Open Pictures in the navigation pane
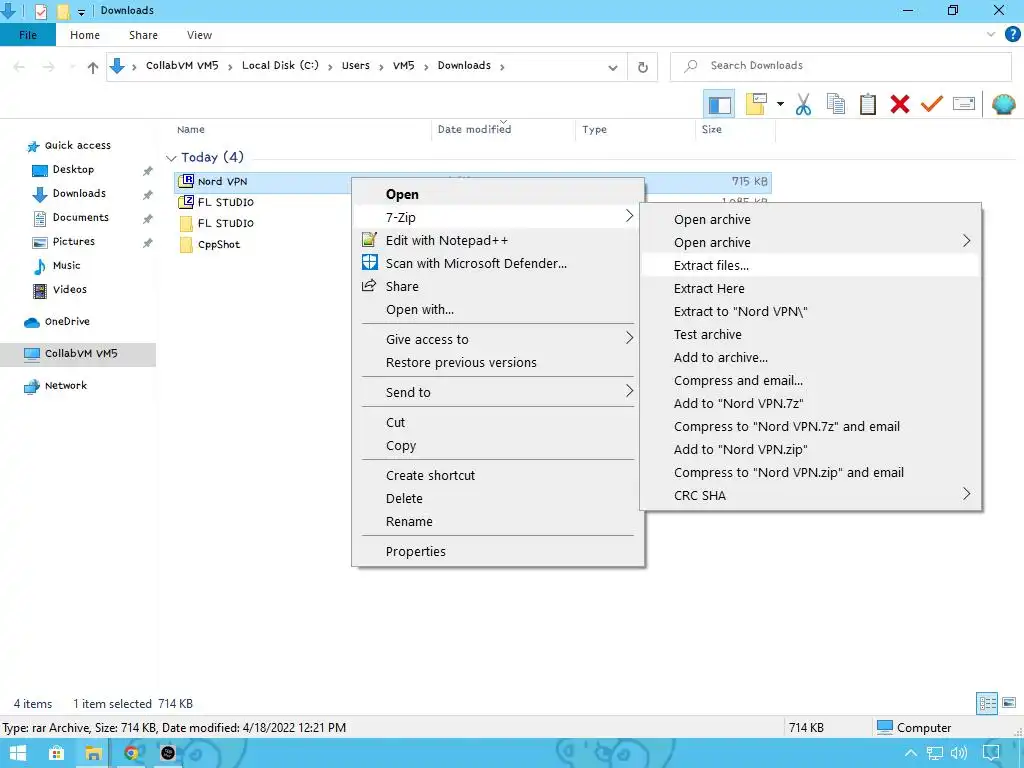Screen dimensions: 1024x768 (73, 242)
